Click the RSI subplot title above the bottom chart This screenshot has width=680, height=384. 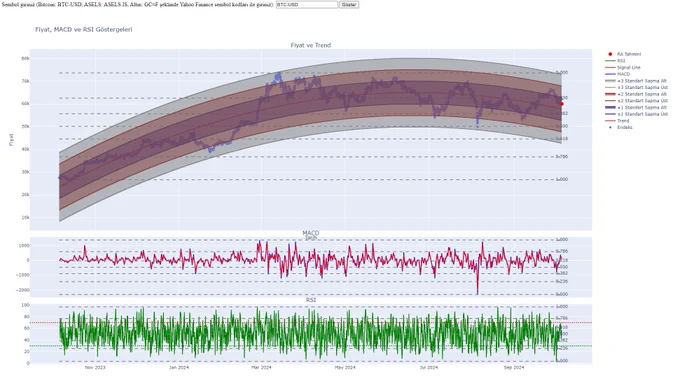point(311,300)
